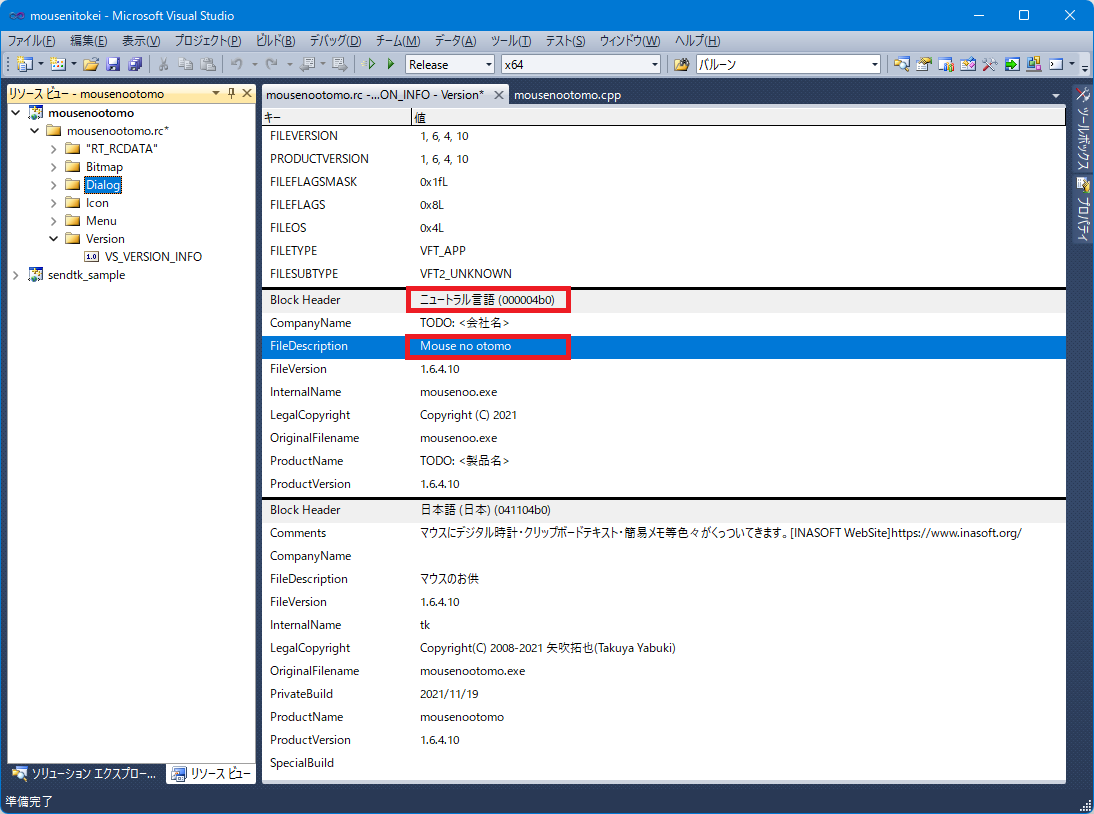Viewport: 1094px width, 814px height.
Task: Expand the Bitmap folder
Action: tap(53, 167)
